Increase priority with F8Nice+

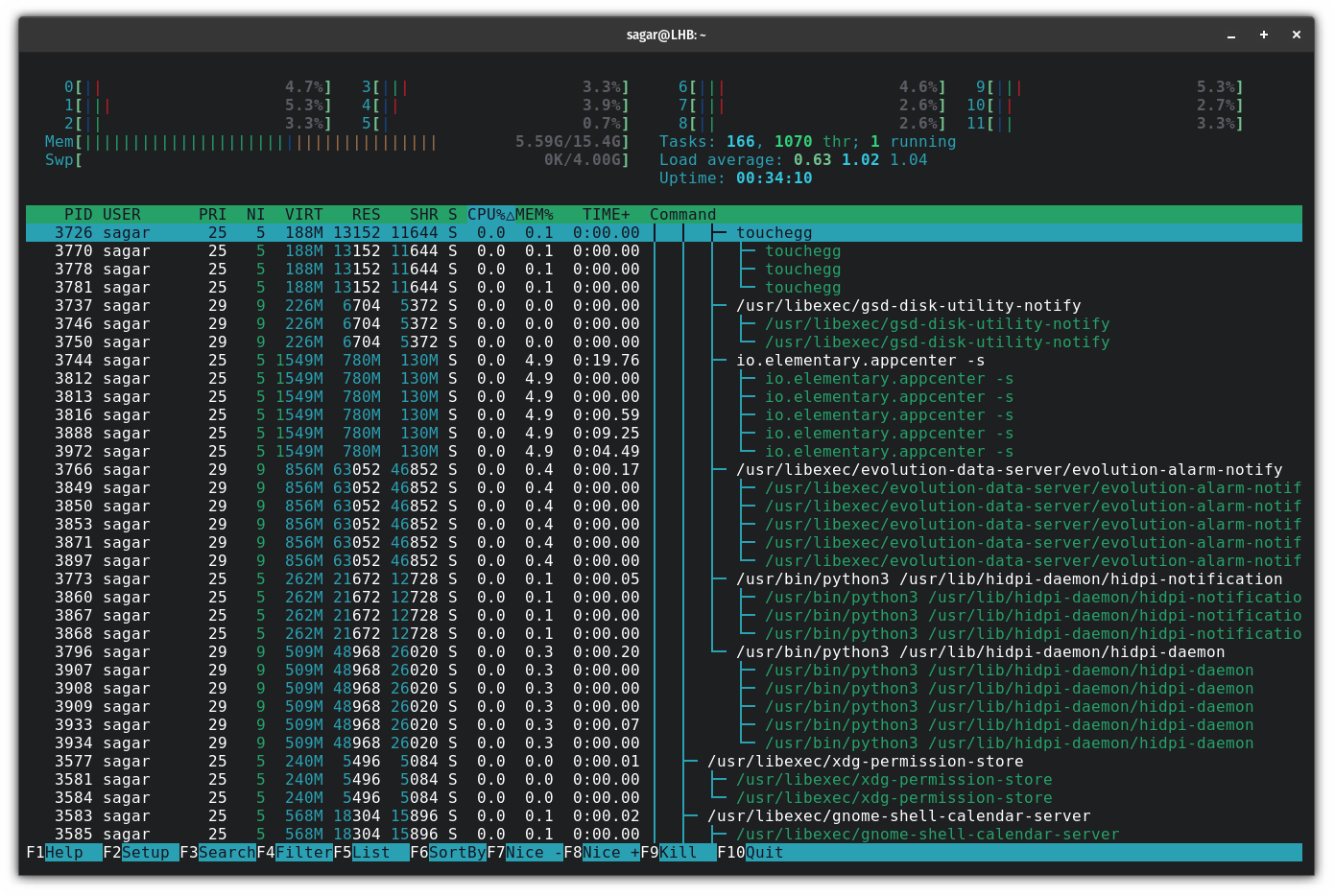(600, 852)
